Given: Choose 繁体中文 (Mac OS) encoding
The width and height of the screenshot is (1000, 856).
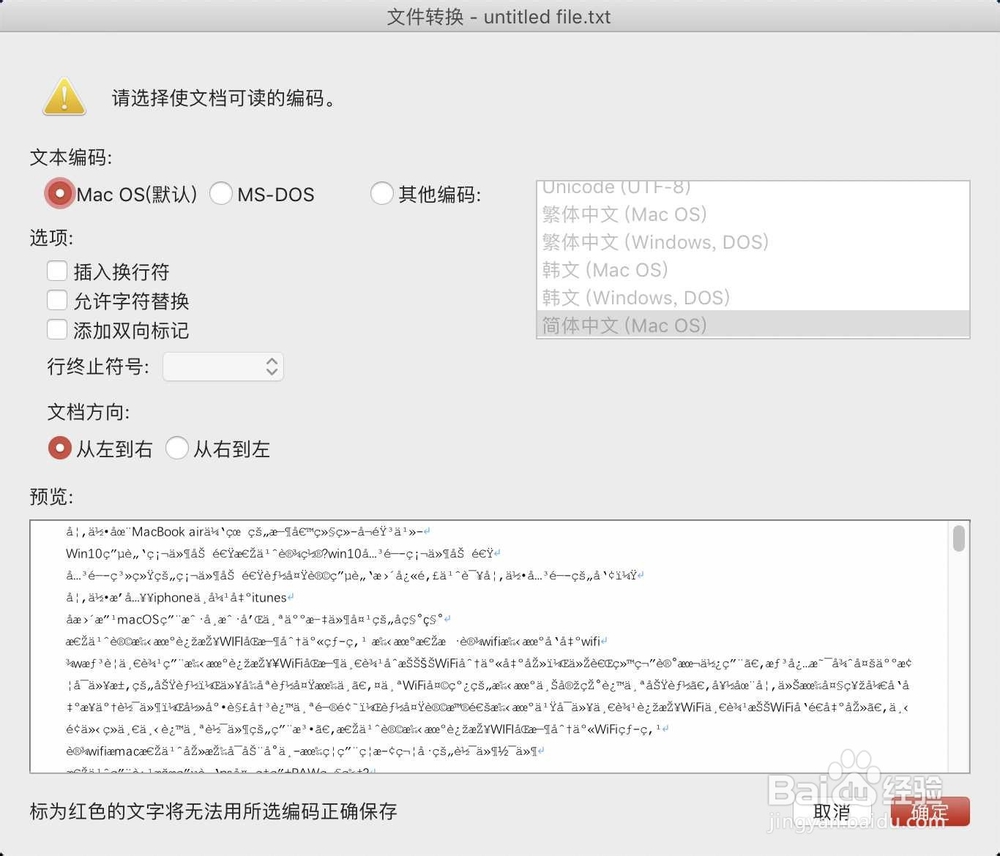Looking at the screenshot, I should tap(753, 214).
